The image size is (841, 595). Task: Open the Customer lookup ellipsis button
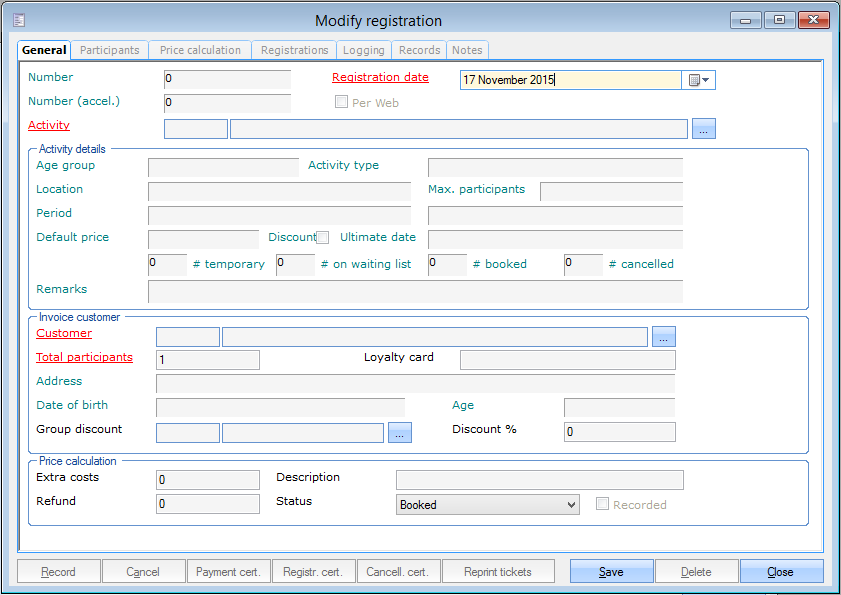(x=664, y=337)
